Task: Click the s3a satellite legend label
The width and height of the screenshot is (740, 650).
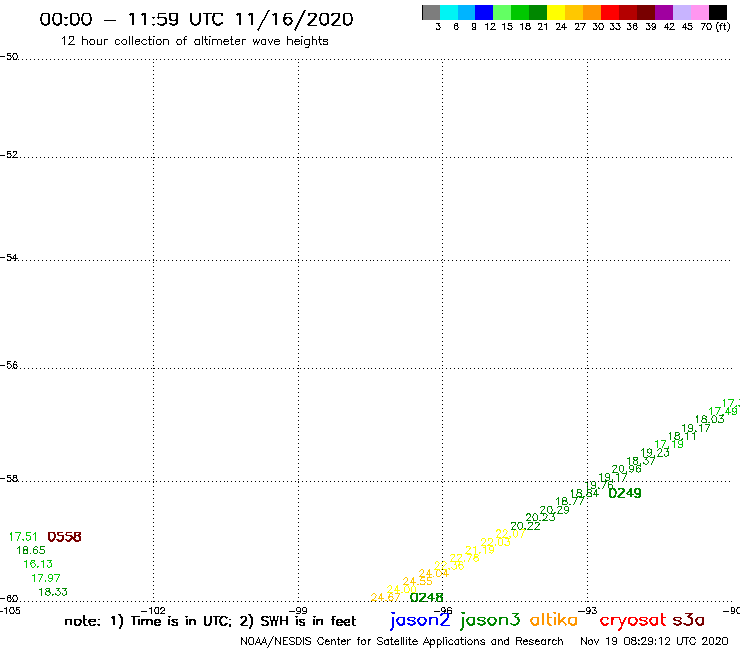Action: (688, 620)
